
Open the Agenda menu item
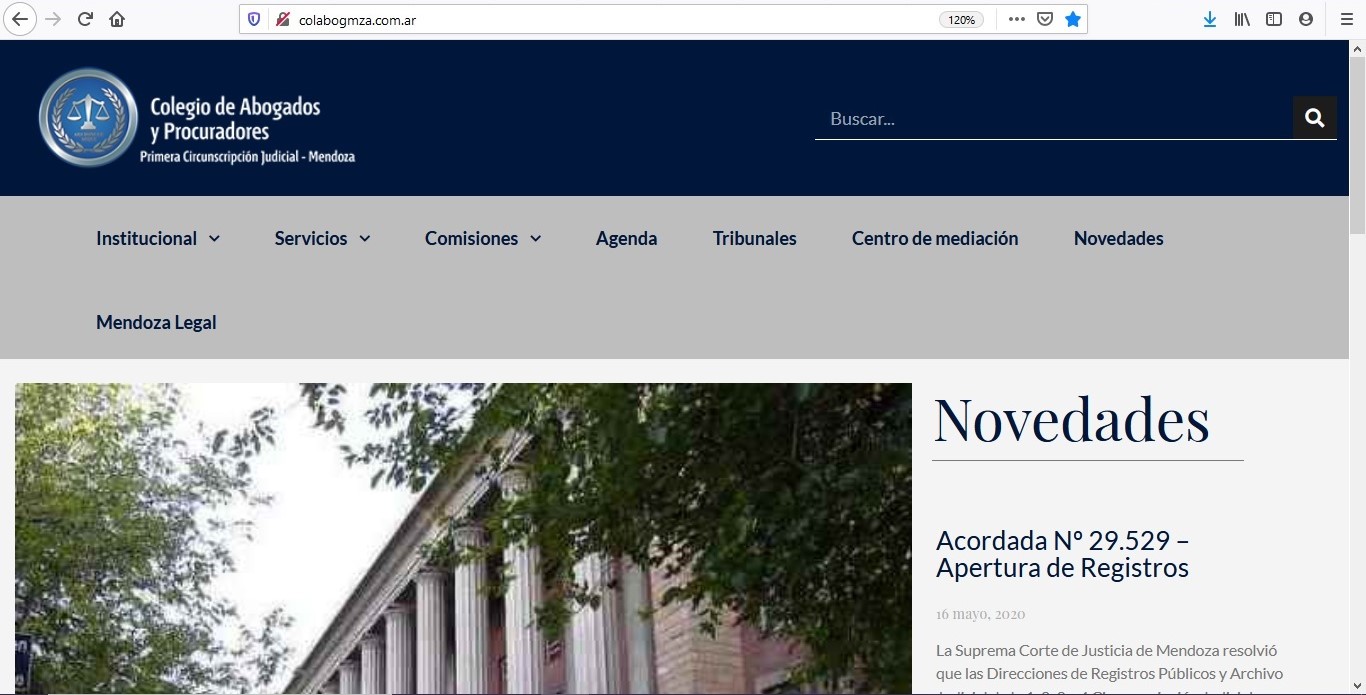[x=626, y=238]
